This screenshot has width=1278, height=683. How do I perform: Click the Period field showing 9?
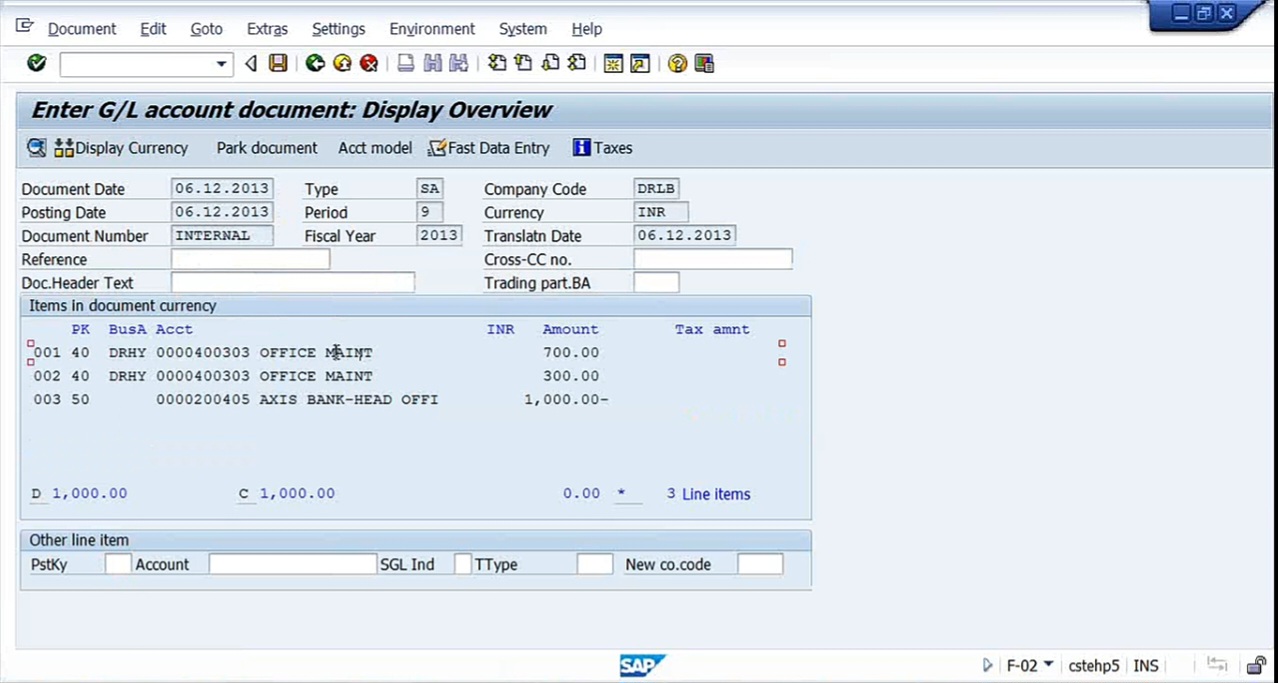pos(430,212)
